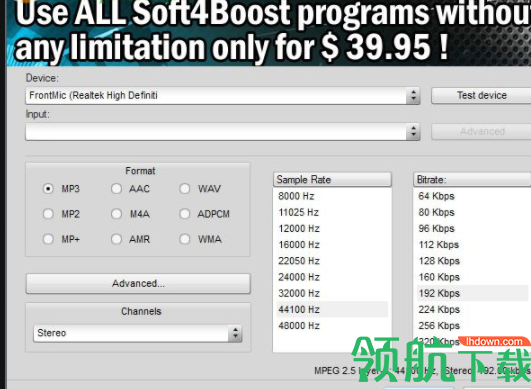Click the Soft4Boost $39.95 promotional banner

pyautogui.click(x=269, y=33)
